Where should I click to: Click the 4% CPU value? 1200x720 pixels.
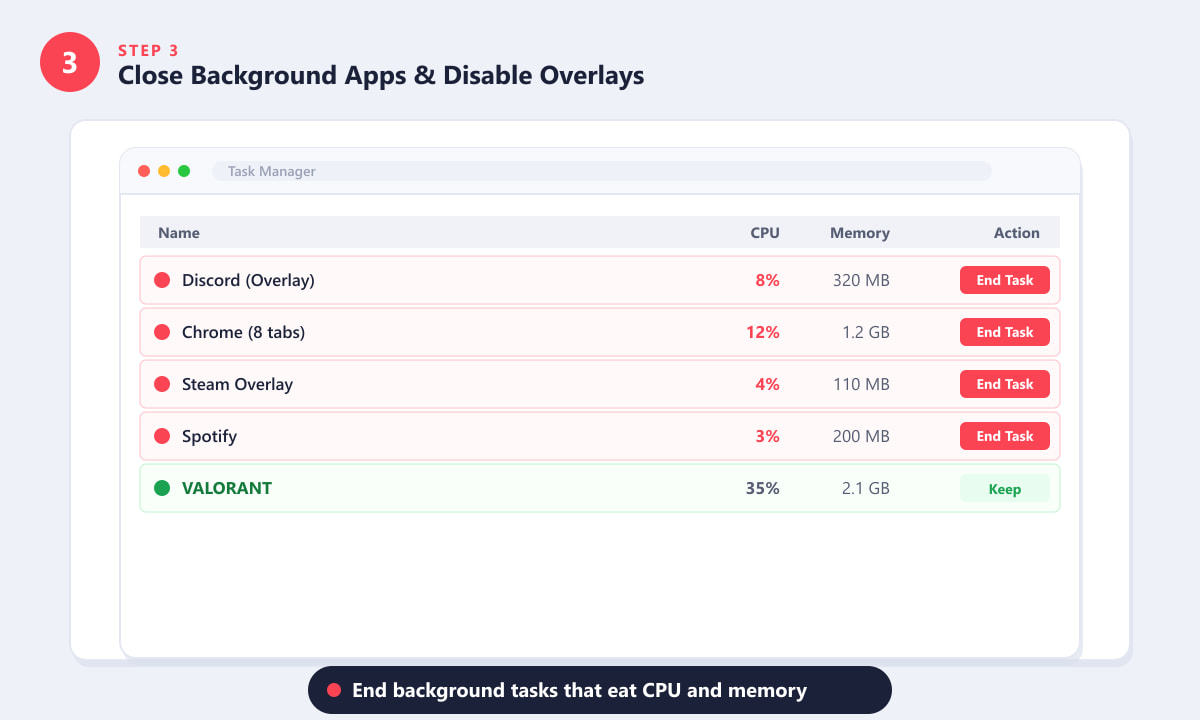pos(767,384)
